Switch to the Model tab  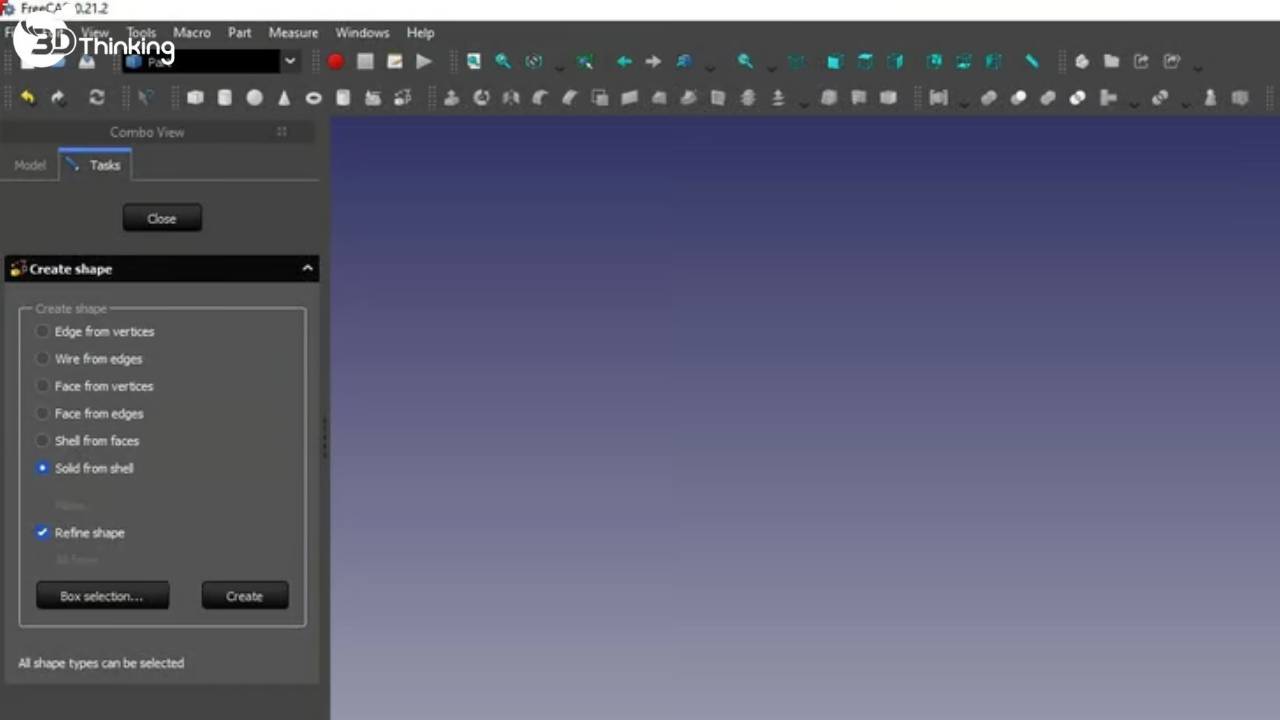(30, 165)
